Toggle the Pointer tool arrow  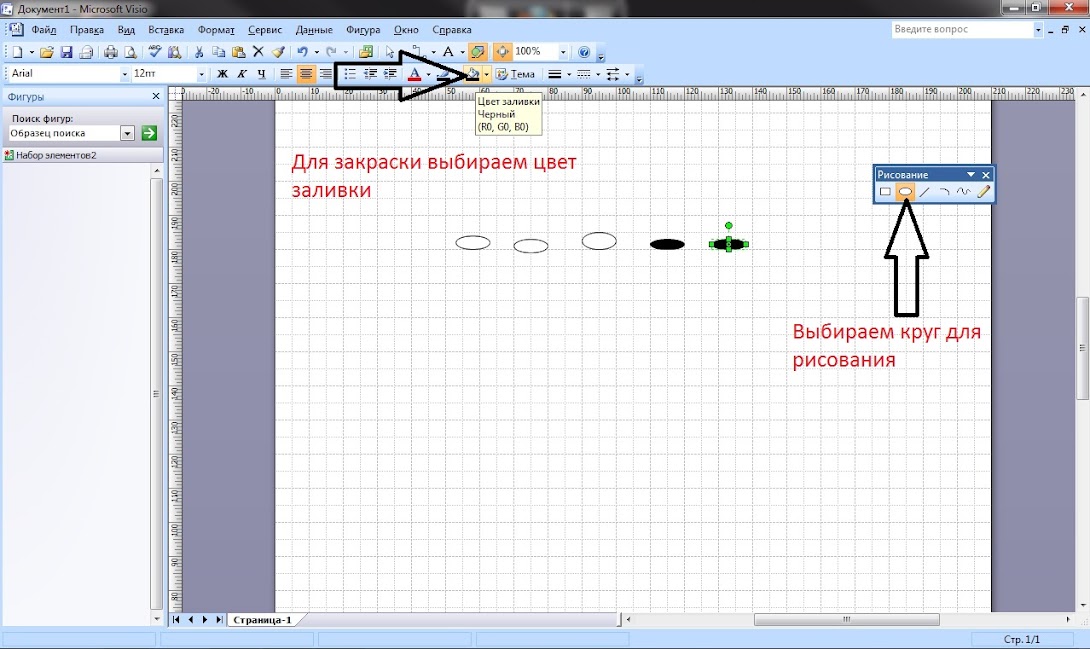390,52
